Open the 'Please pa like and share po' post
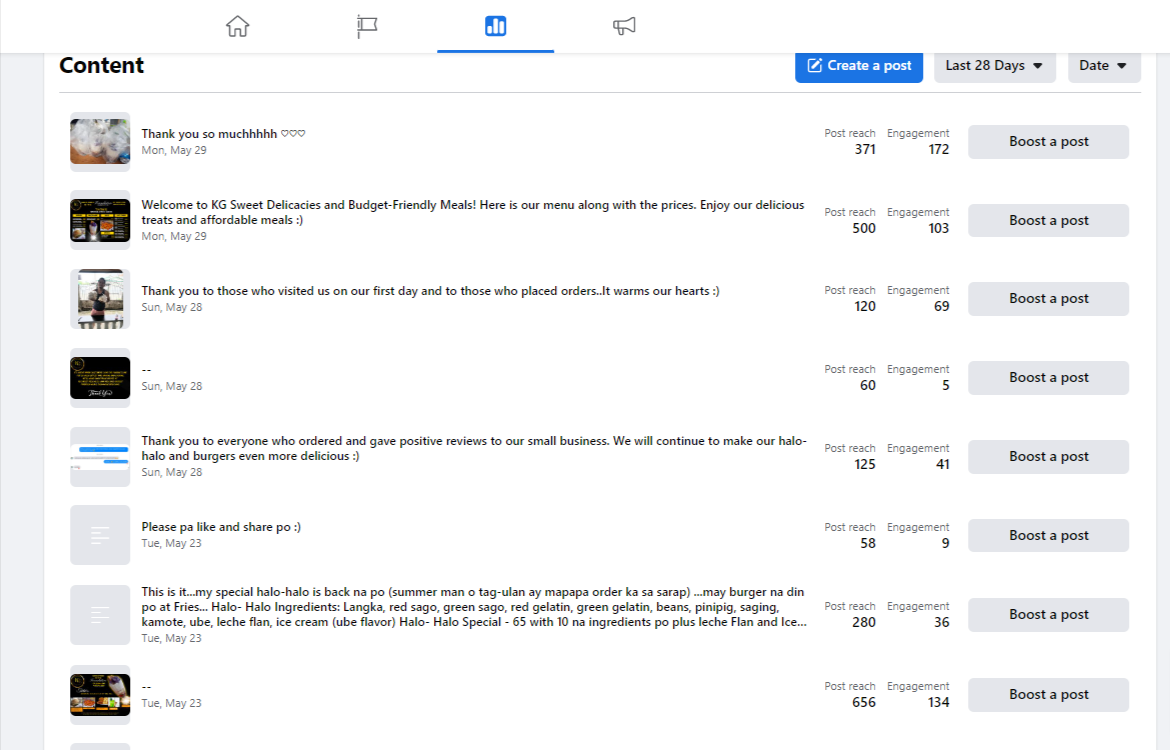Image resolution: width=1170 pixels, height=750 pixels. [221, 527]
